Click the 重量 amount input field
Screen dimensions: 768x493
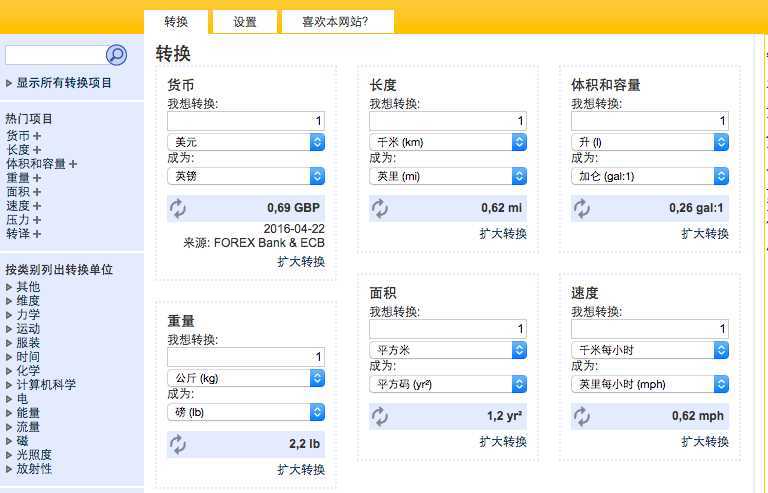click(x=246, y=357)
